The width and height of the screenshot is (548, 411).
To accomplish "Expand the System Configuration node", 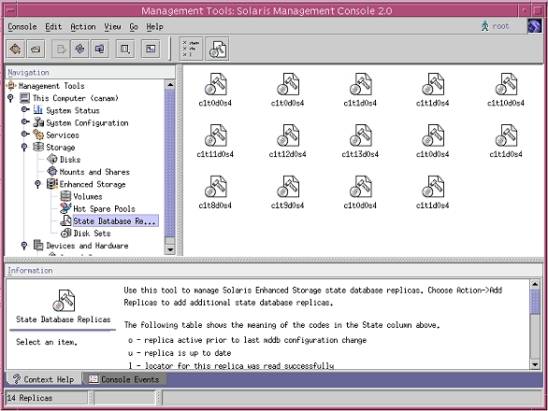I will [25, 122].
